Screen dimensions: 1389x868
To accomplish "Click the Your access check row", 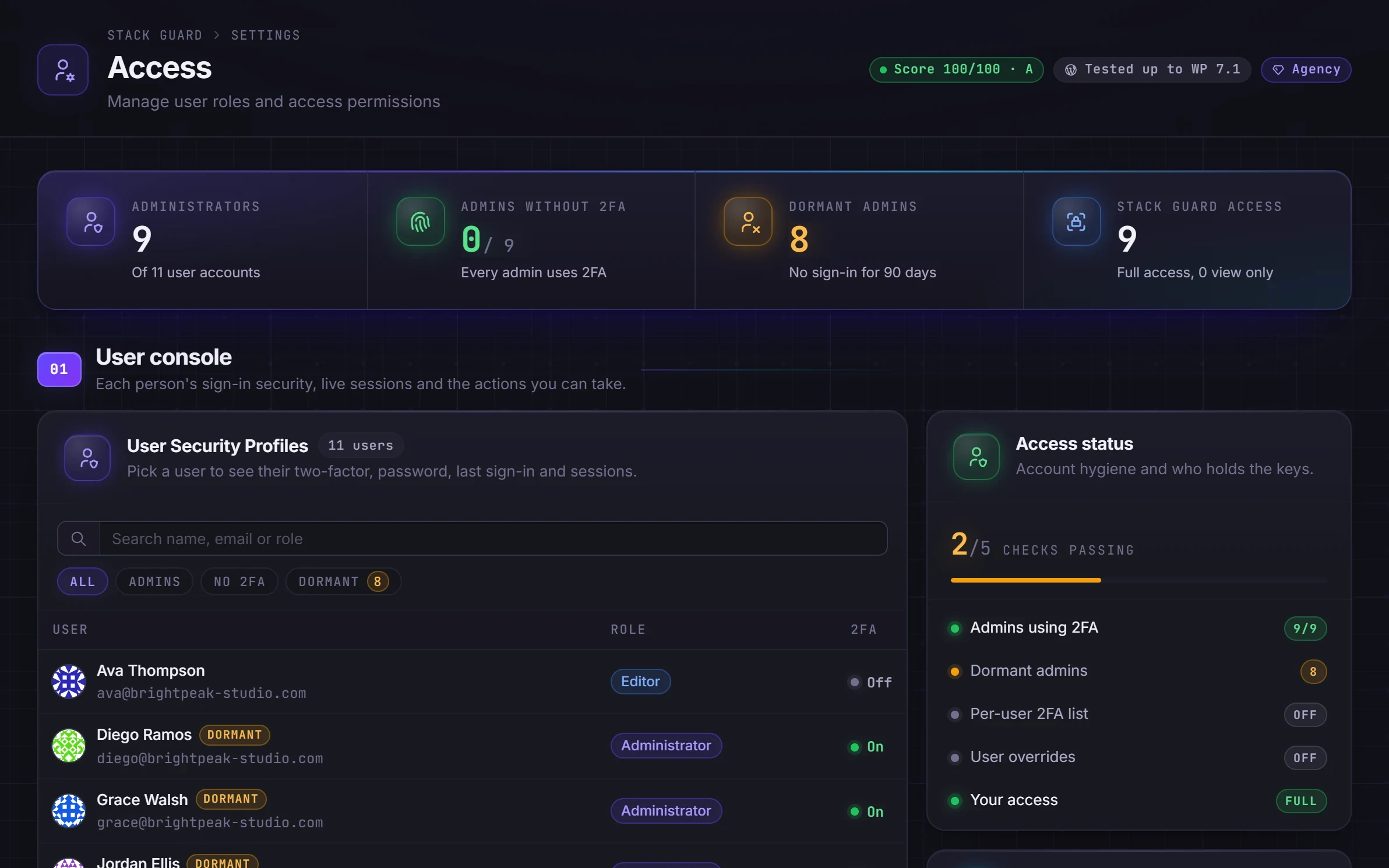I will tap(1138, 800).
